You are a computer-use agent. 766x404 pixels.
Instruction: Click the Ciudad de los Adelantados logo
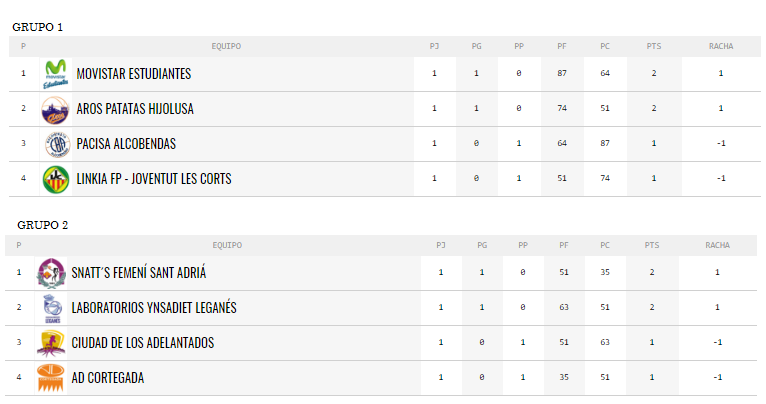pyautogui.click(x=51, y=343)
